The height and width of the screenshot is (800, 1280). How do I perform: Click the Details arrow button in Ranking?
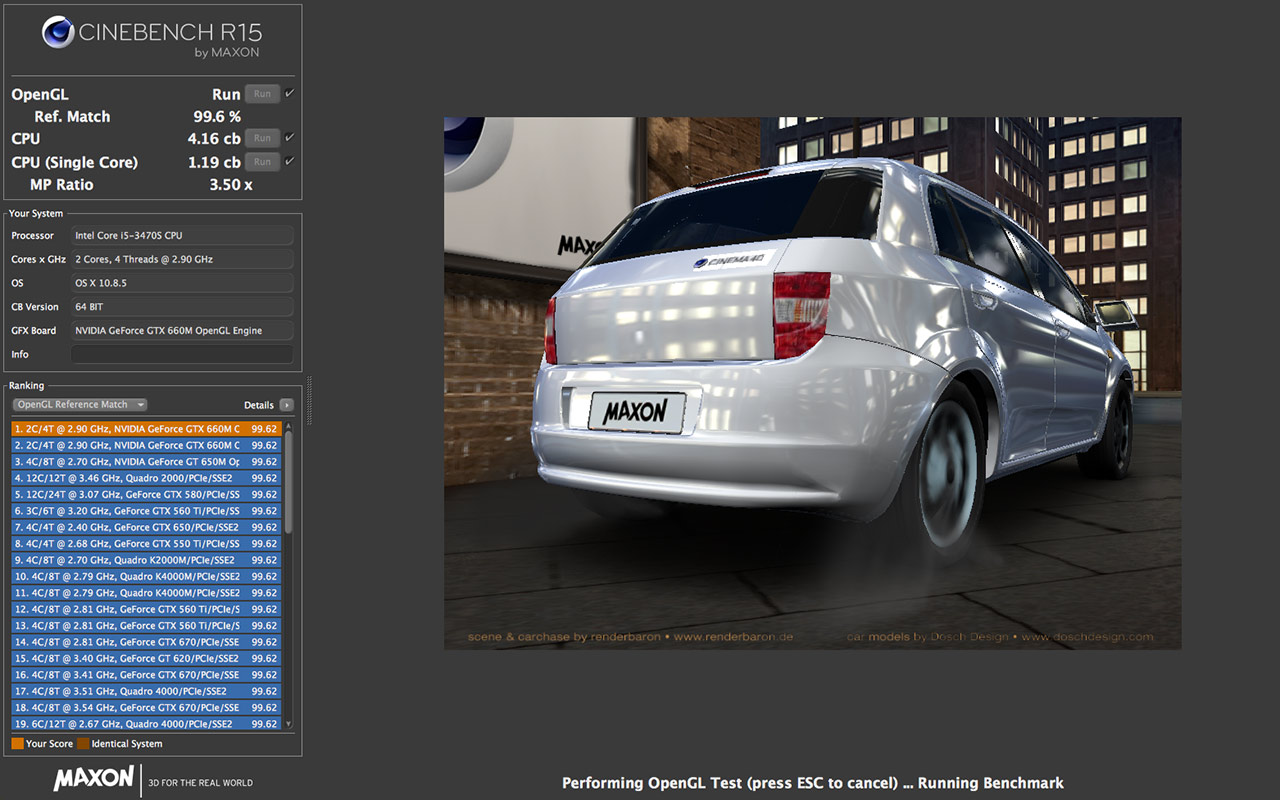click(287, 405)
